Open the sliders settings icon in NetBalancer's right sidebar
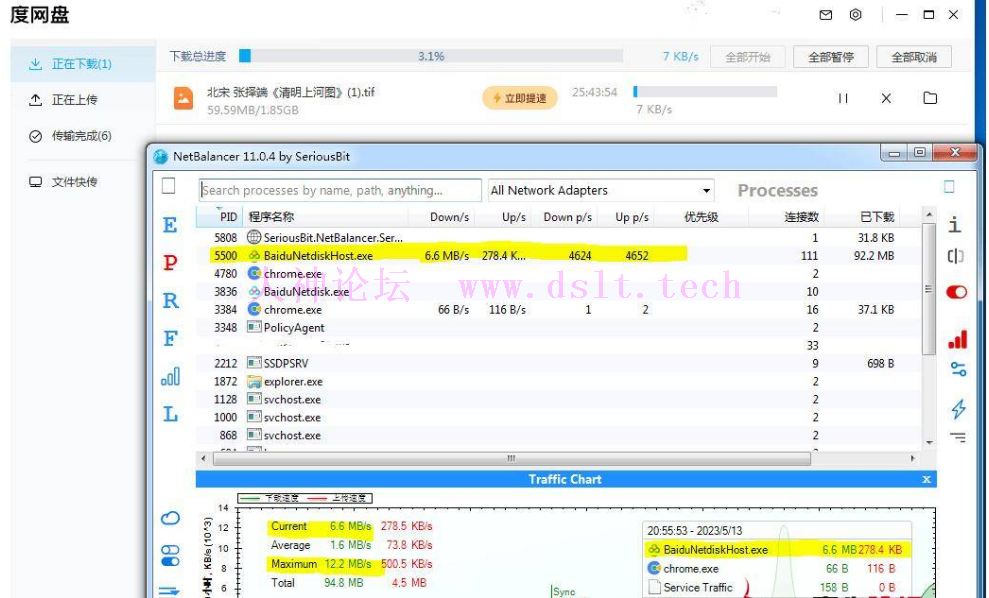This screenshot has width=989, height=598. (958, 369)
